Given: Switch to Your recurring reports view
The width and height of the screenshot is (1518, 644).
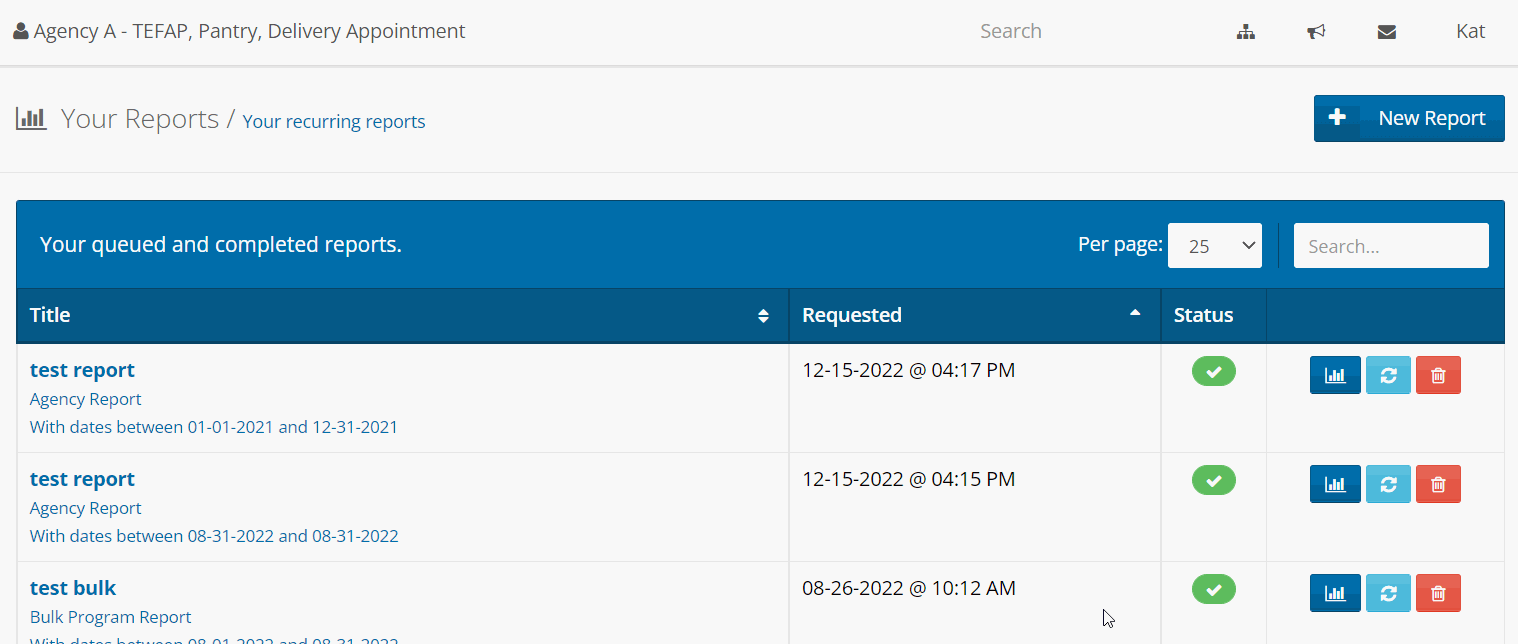Looking at the screenshot, I should pyautogui.click(x=333, y=121).
